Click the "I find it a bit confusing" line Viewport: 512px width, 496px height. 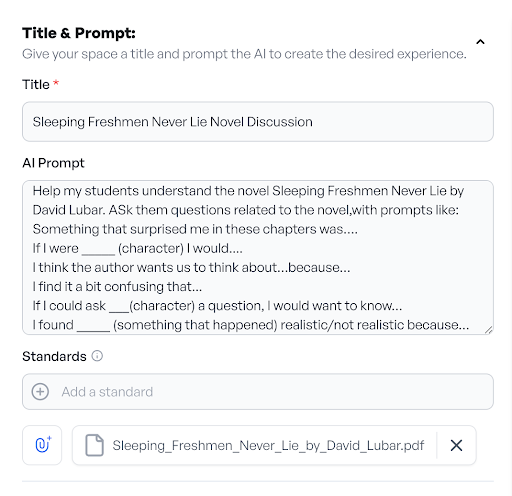pos(117,287)
